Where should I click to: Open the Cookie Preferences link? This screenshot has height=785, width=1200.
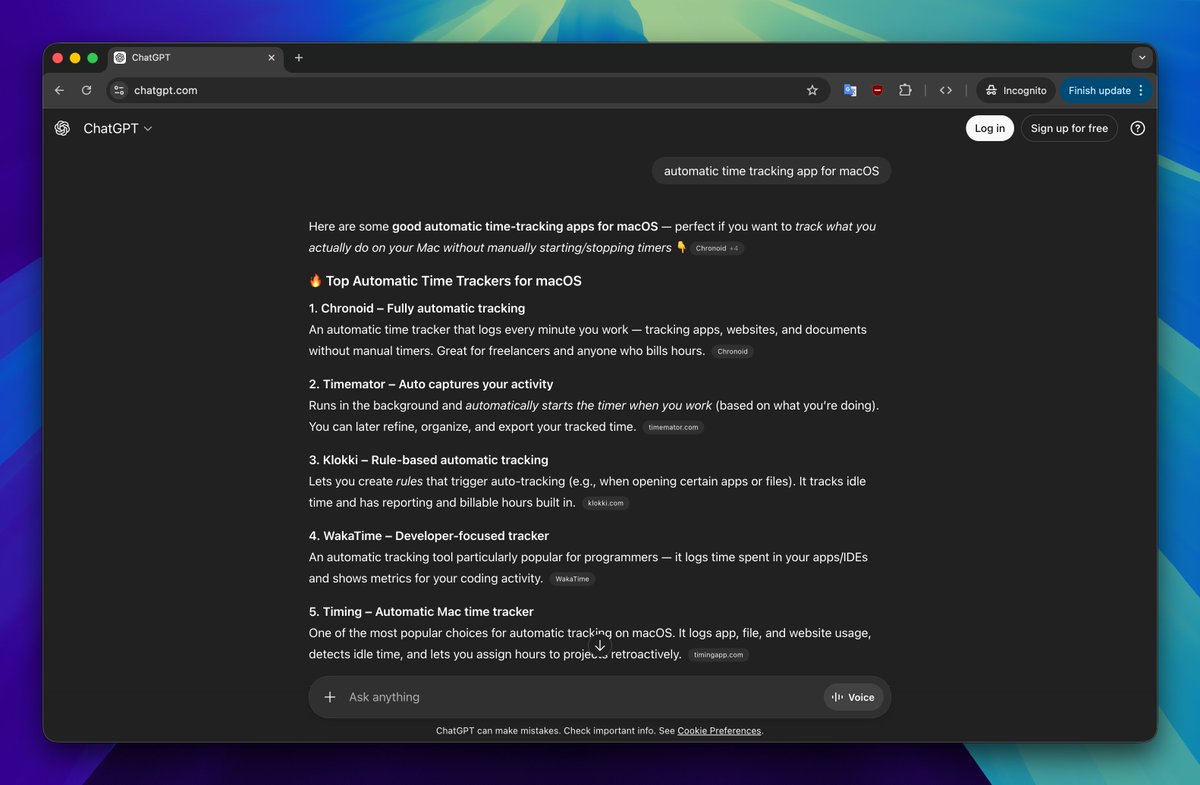[x=719, y=731]
